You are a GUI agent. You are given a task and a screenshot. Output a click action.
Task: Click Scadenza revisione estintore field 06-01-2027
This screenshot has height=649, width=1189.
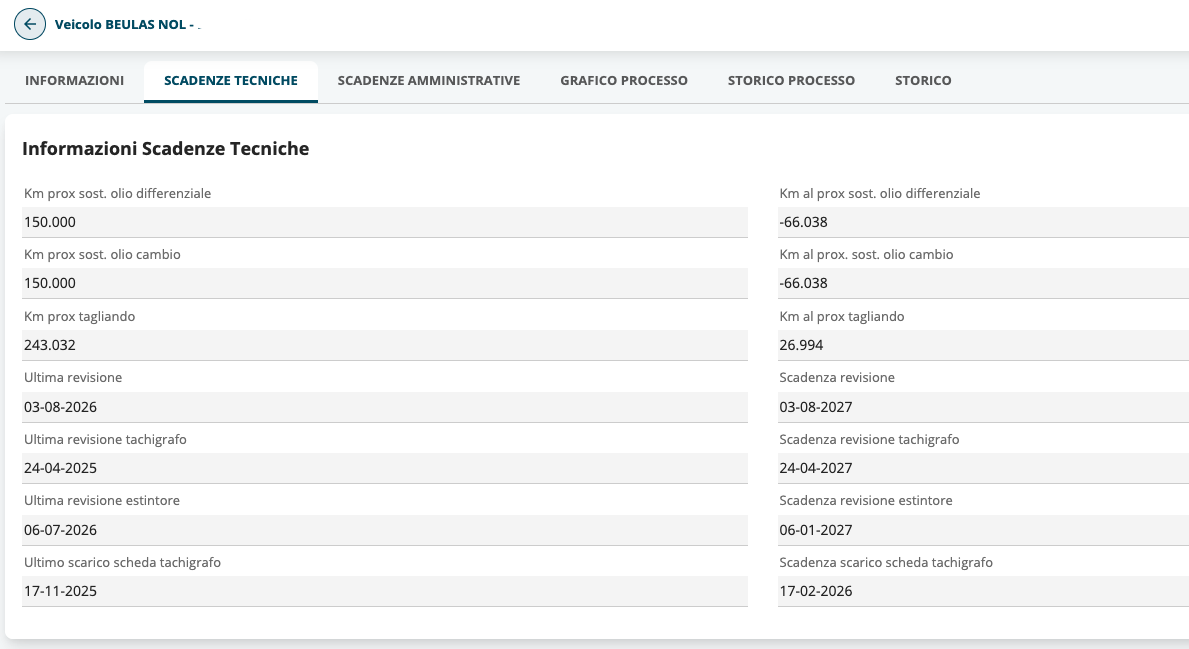[984, 530]
